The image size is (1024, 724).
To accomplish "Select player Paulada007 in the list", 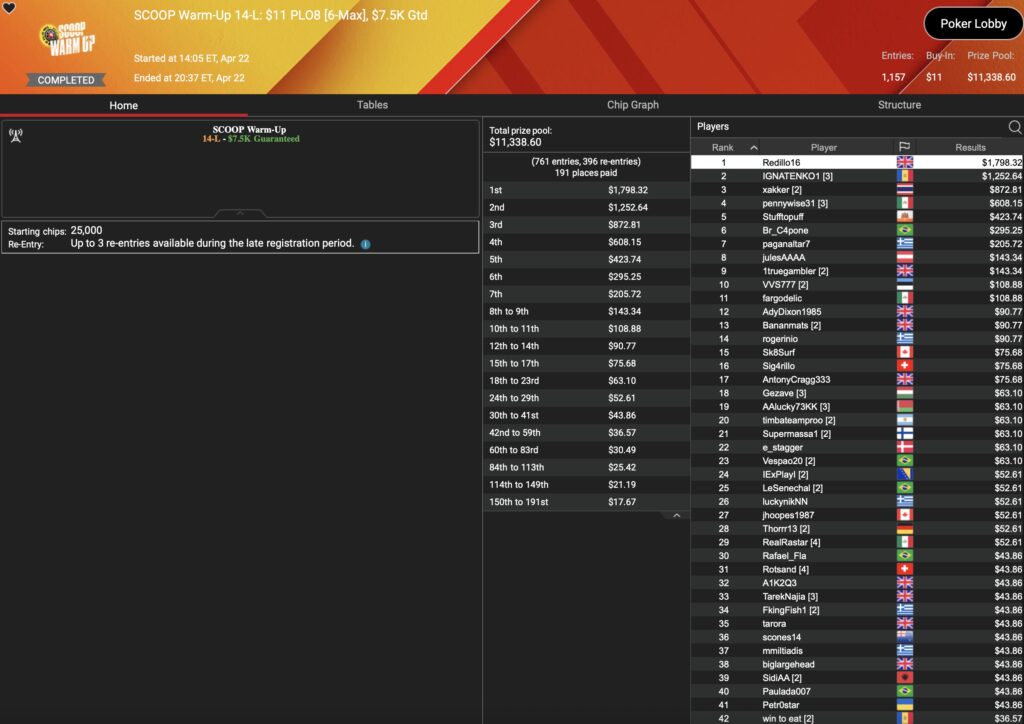I will [857, 691].
